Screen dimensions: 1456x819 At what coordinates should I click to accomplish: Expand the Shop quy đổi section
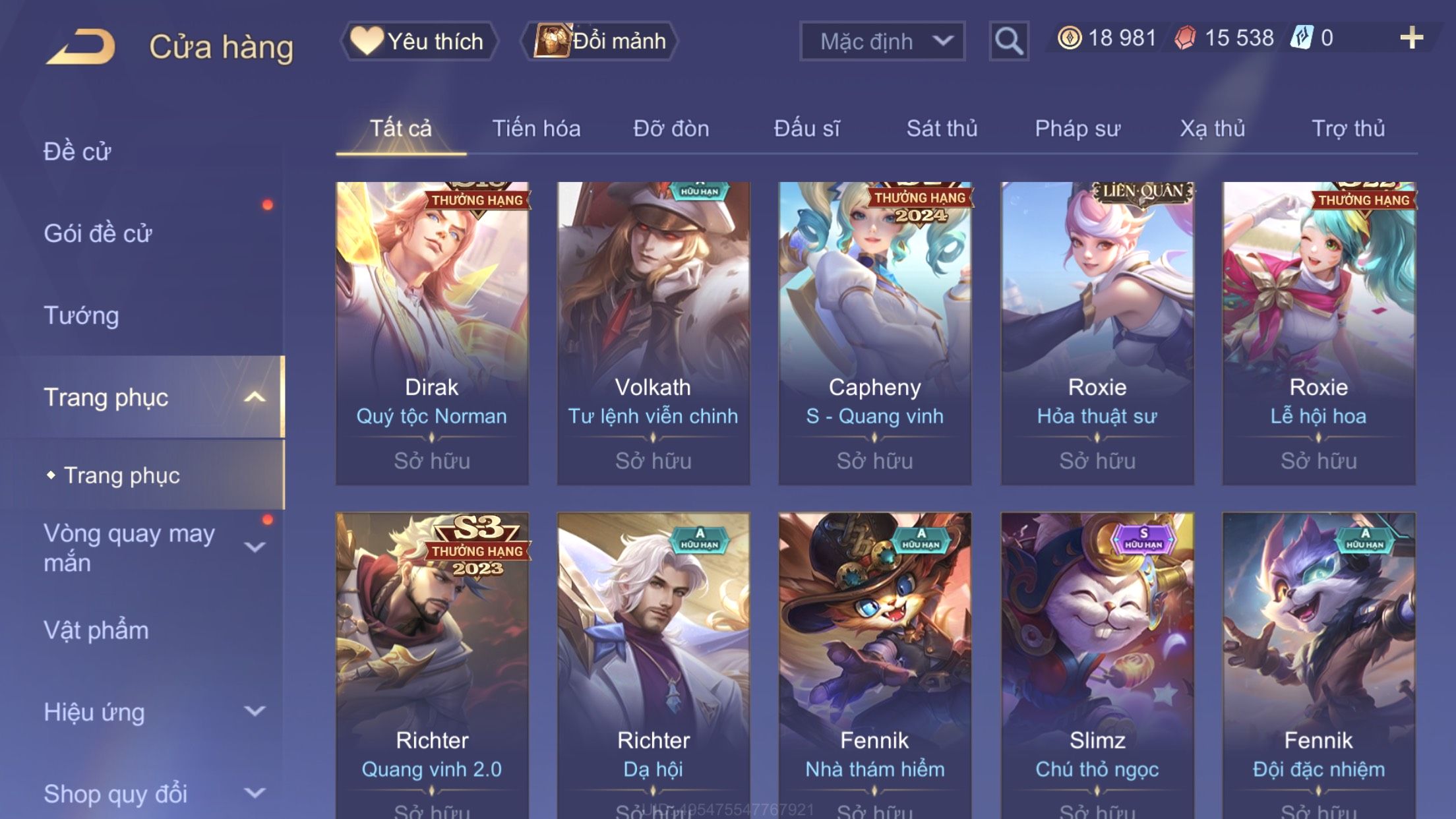click(x=255, y=793)
